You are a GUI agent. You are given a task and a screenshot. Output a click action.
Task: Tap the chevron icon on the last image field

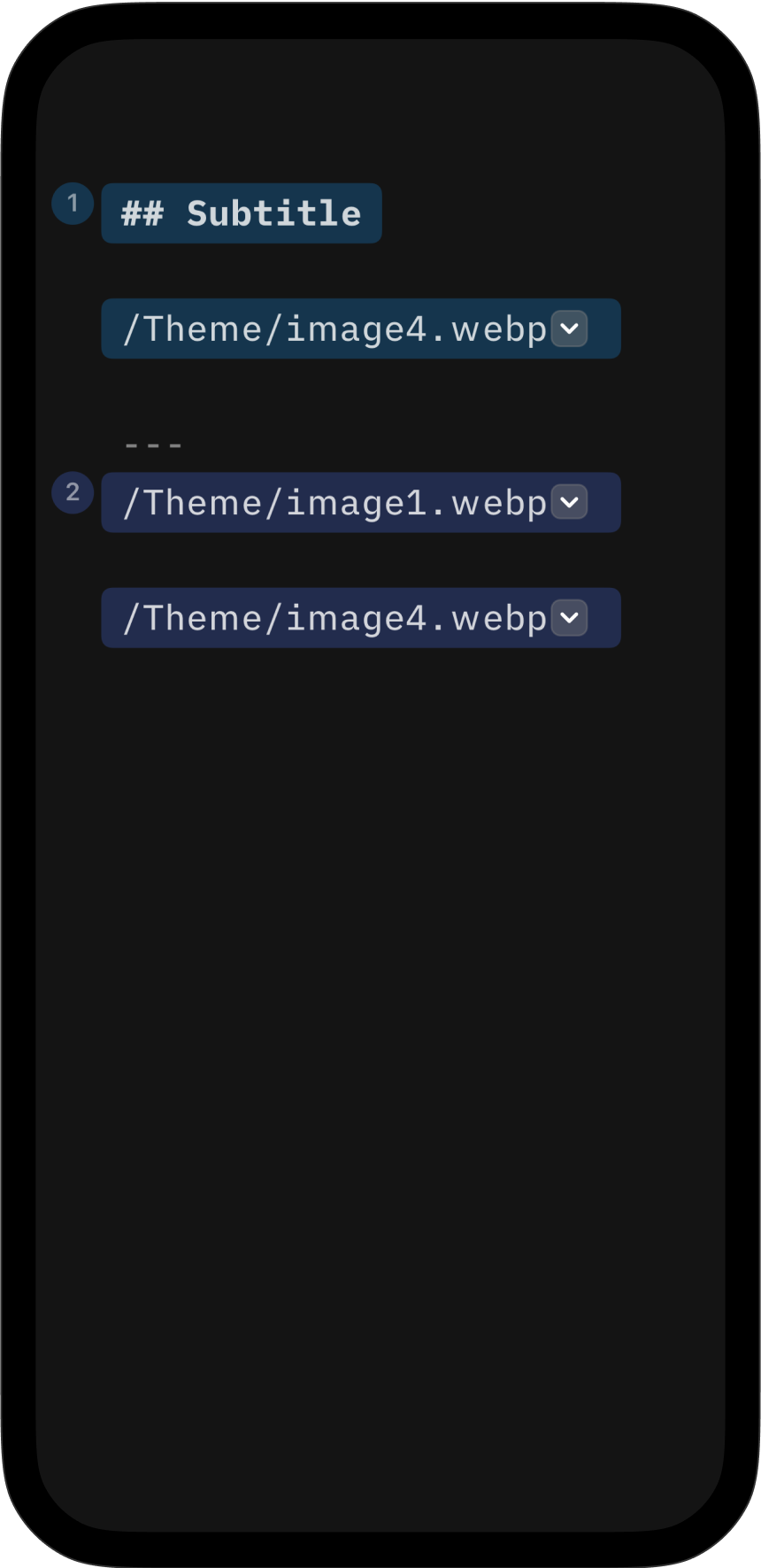[570, 617]
